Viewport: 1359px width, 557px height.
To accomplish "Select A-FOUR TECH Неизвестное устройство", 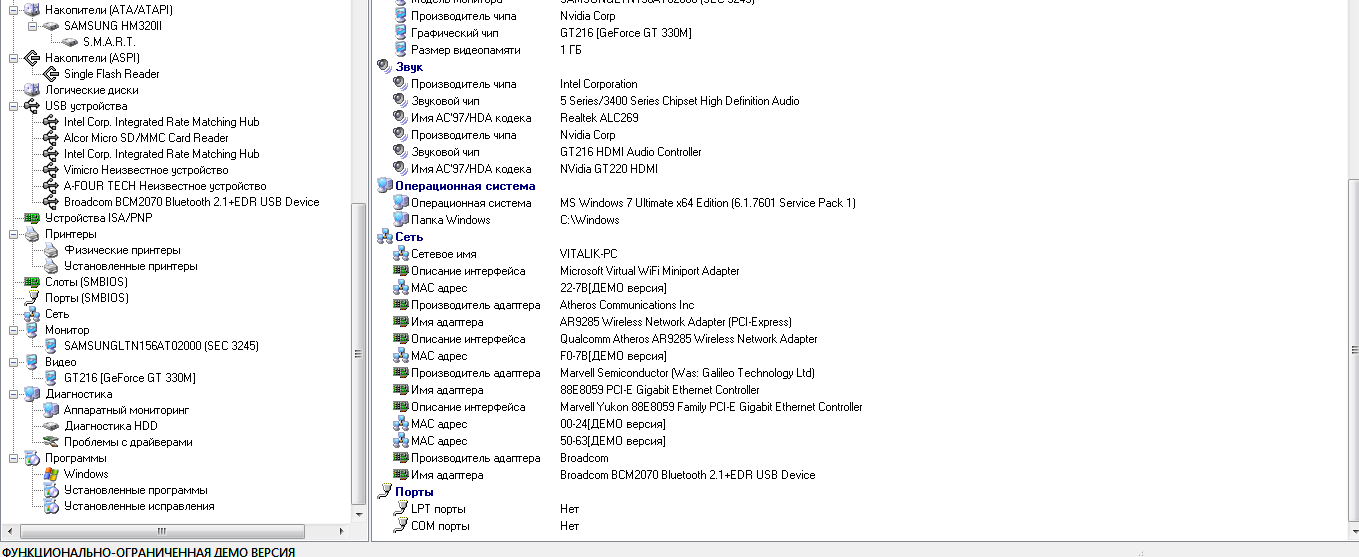I will [x=165, y=186].
